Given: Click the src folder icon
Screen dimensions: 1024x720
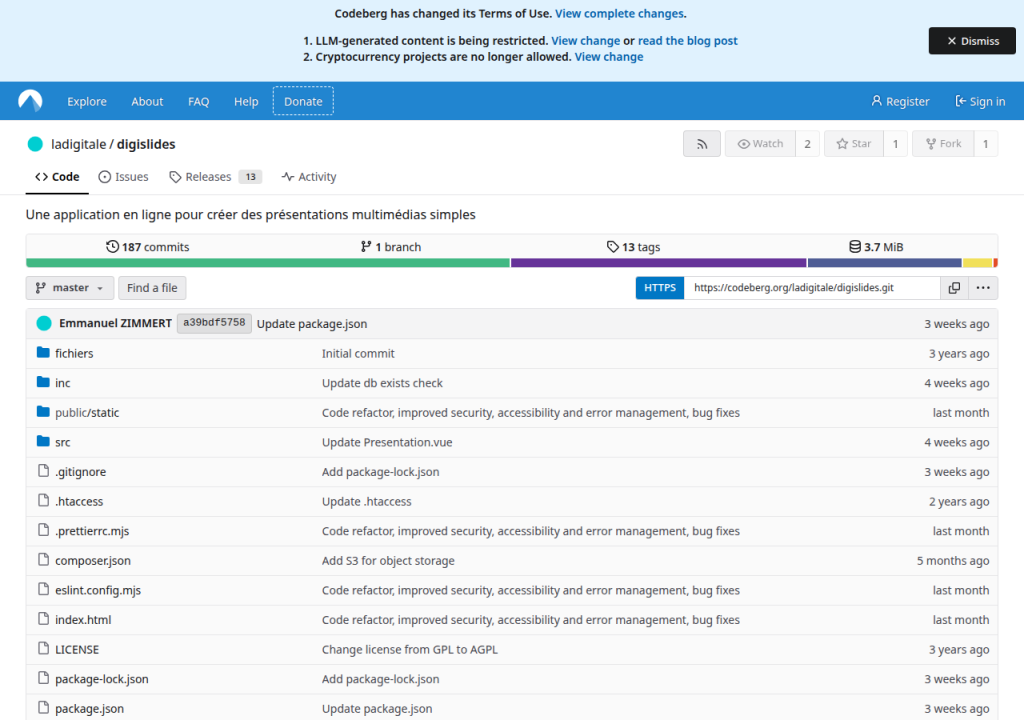Looking at the screenshot, I should [43, 442].
